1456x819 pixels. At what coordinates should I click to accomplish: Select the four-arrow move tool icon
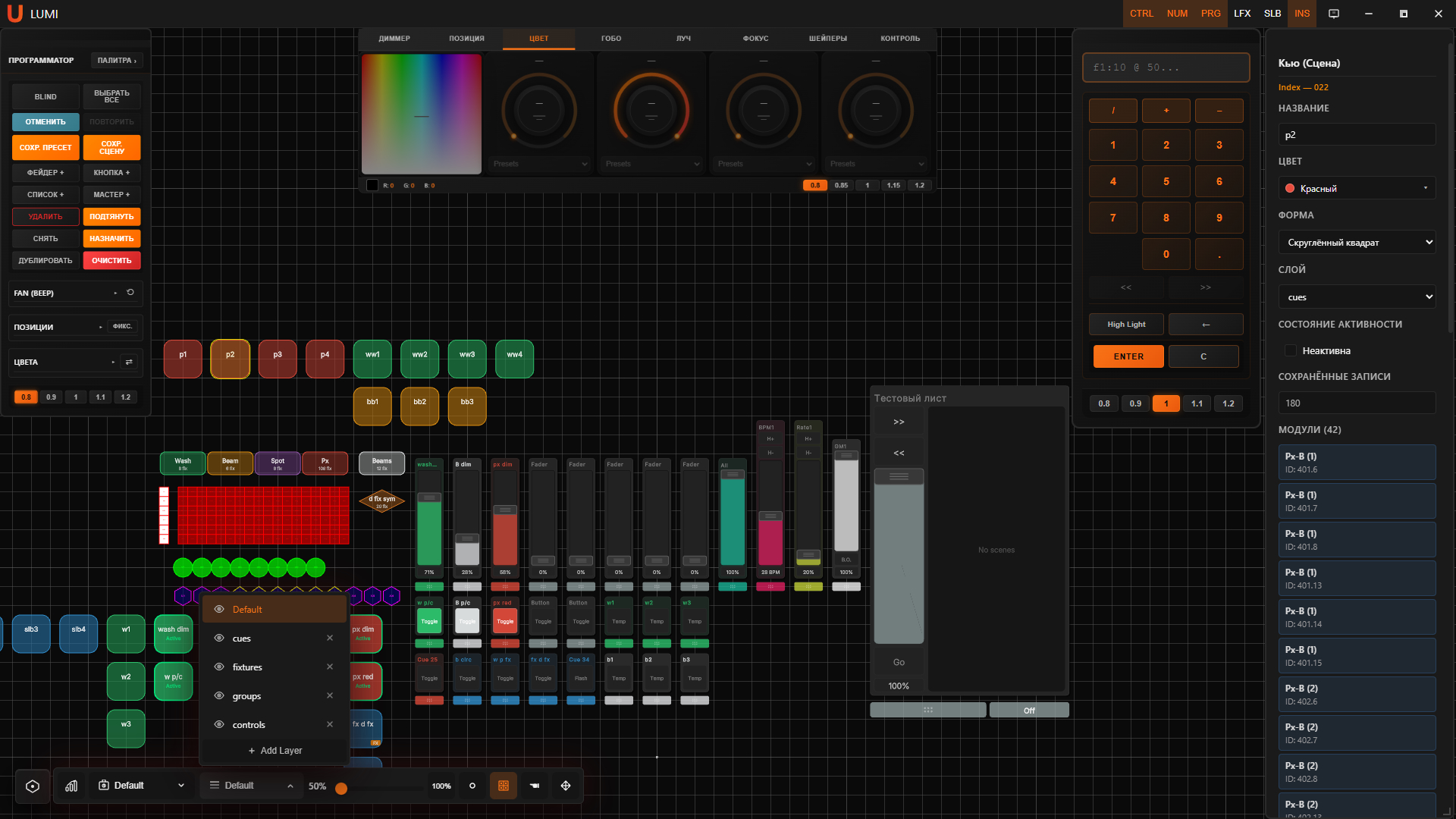click(566, 786)
